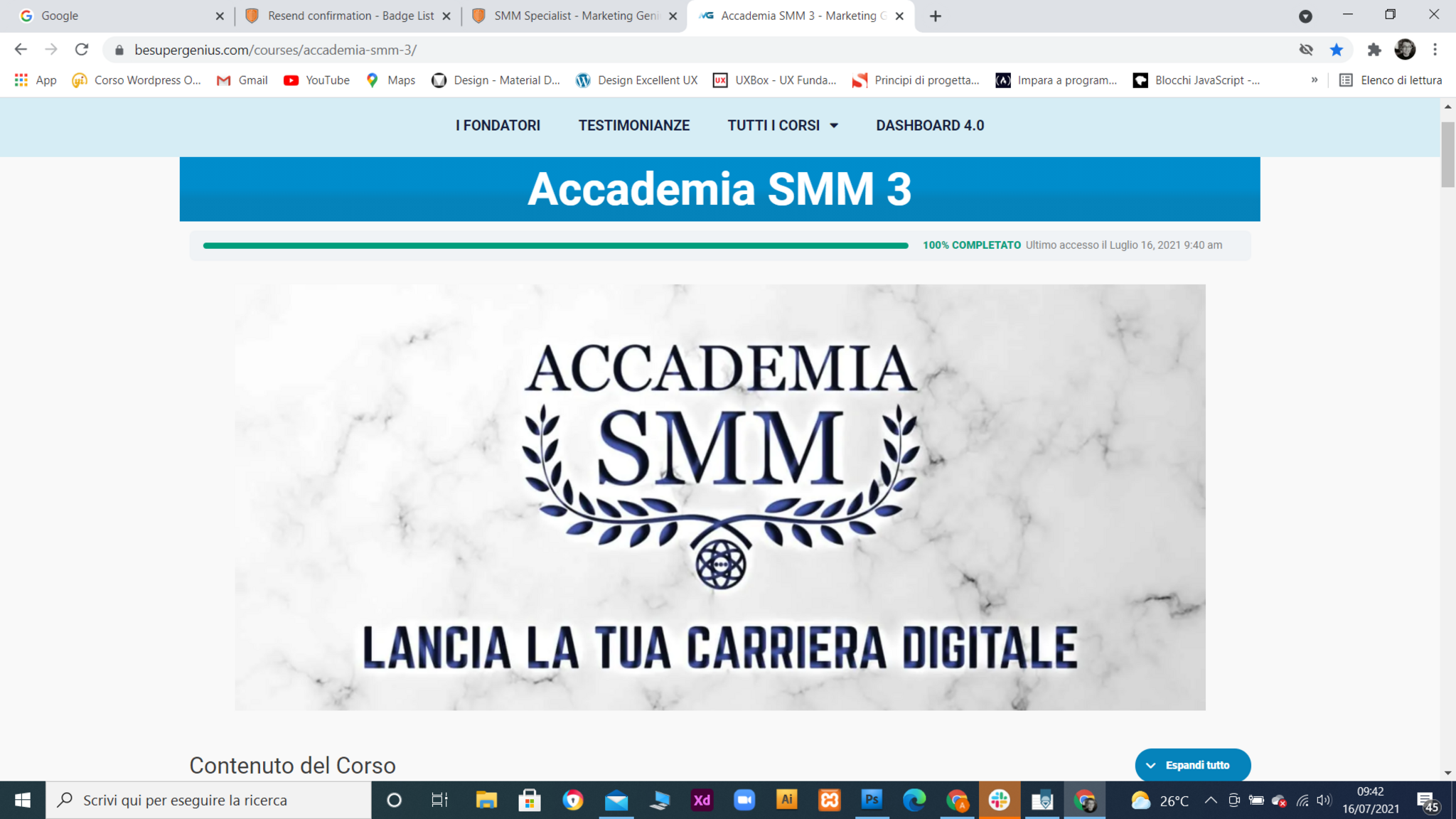Open the I FONDATORI link
Screen dimensions: 1456x819
tap(498, 126)
